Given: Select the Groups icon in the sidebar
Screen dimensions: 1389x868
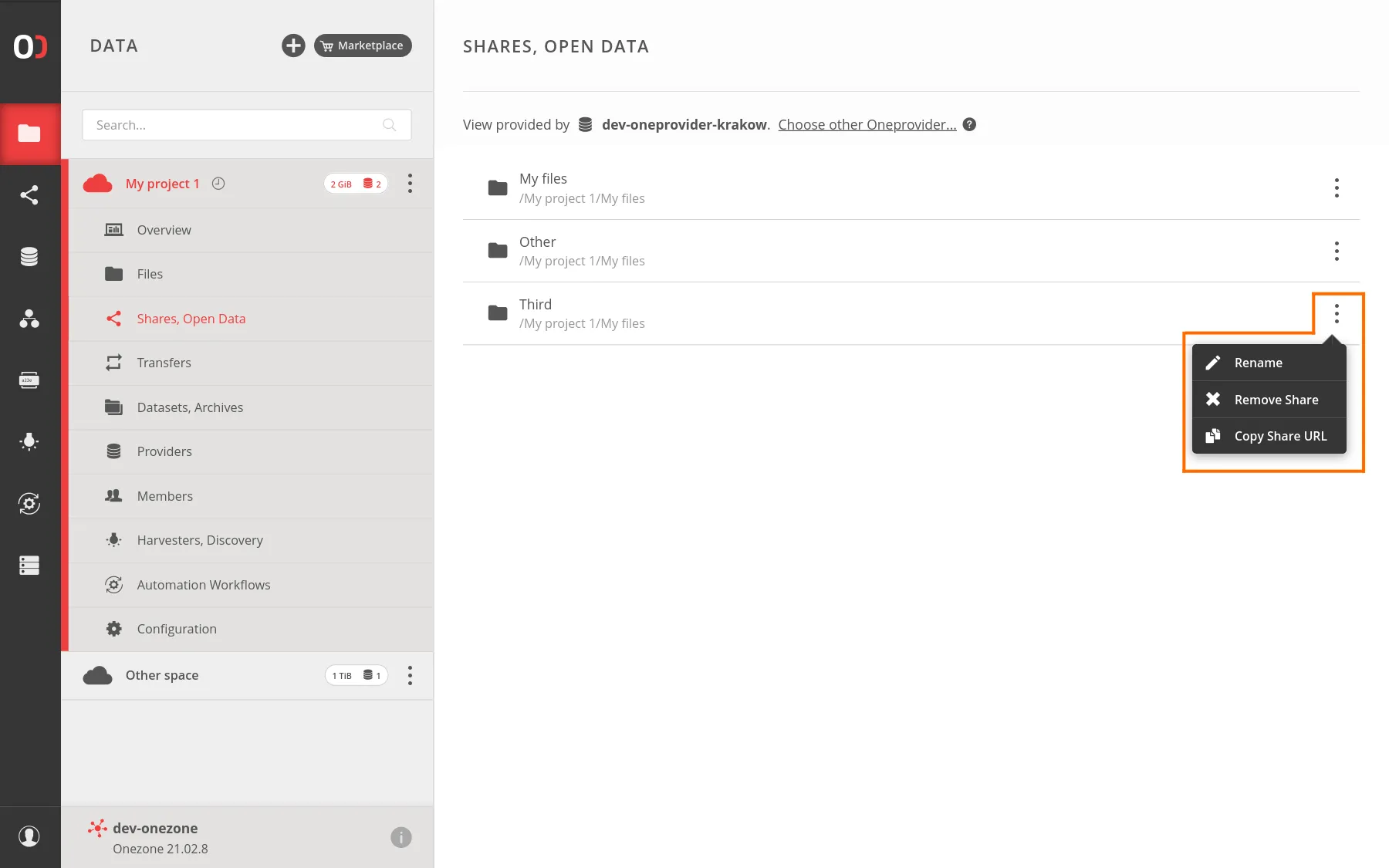Looking at the screenshot, I should [x=30, y=319].
